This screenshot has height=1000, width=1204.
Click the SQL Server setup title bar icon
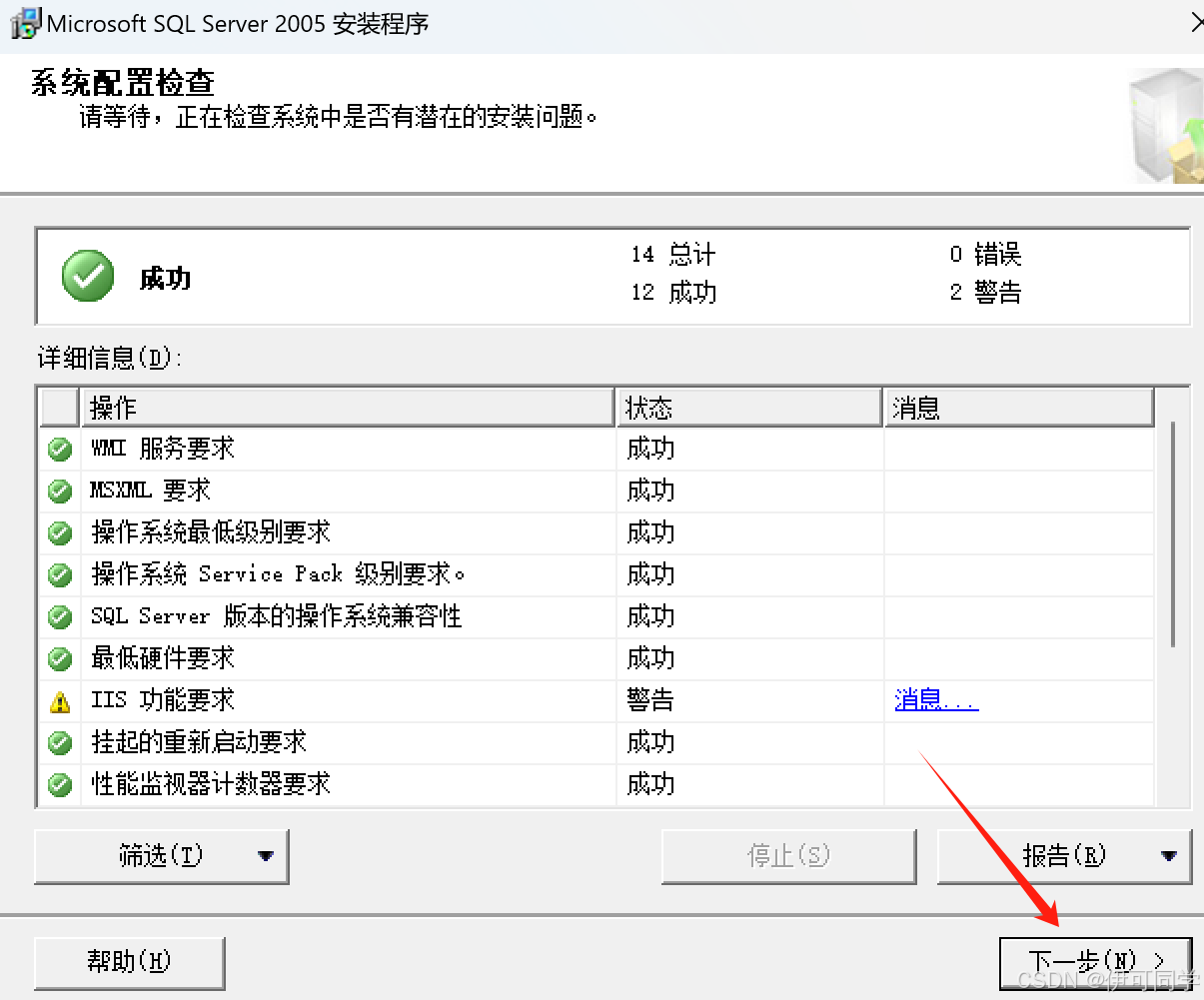27,23
